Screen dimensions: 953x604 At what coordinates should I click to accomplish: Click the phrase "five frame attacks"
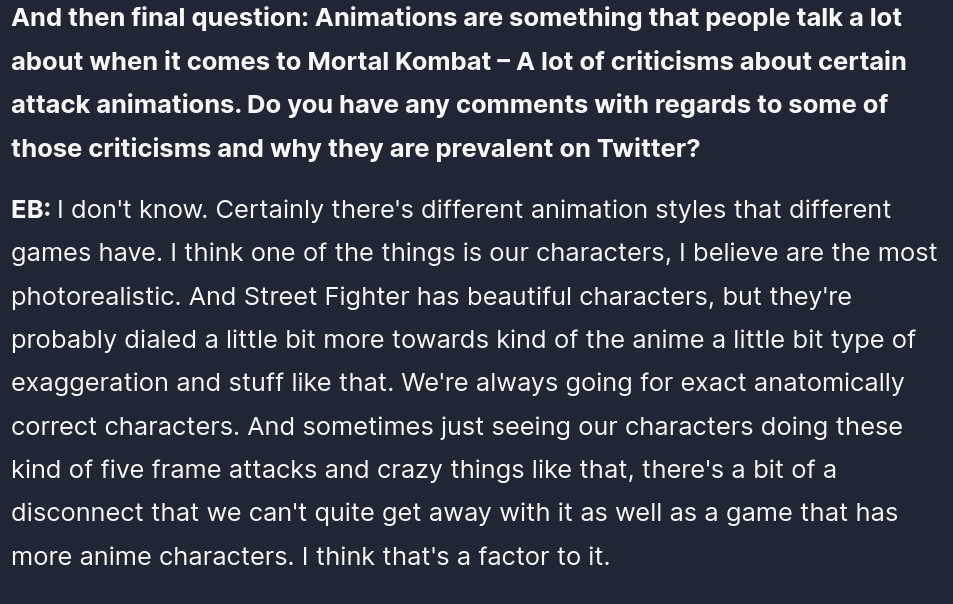(x=208, y=470)
